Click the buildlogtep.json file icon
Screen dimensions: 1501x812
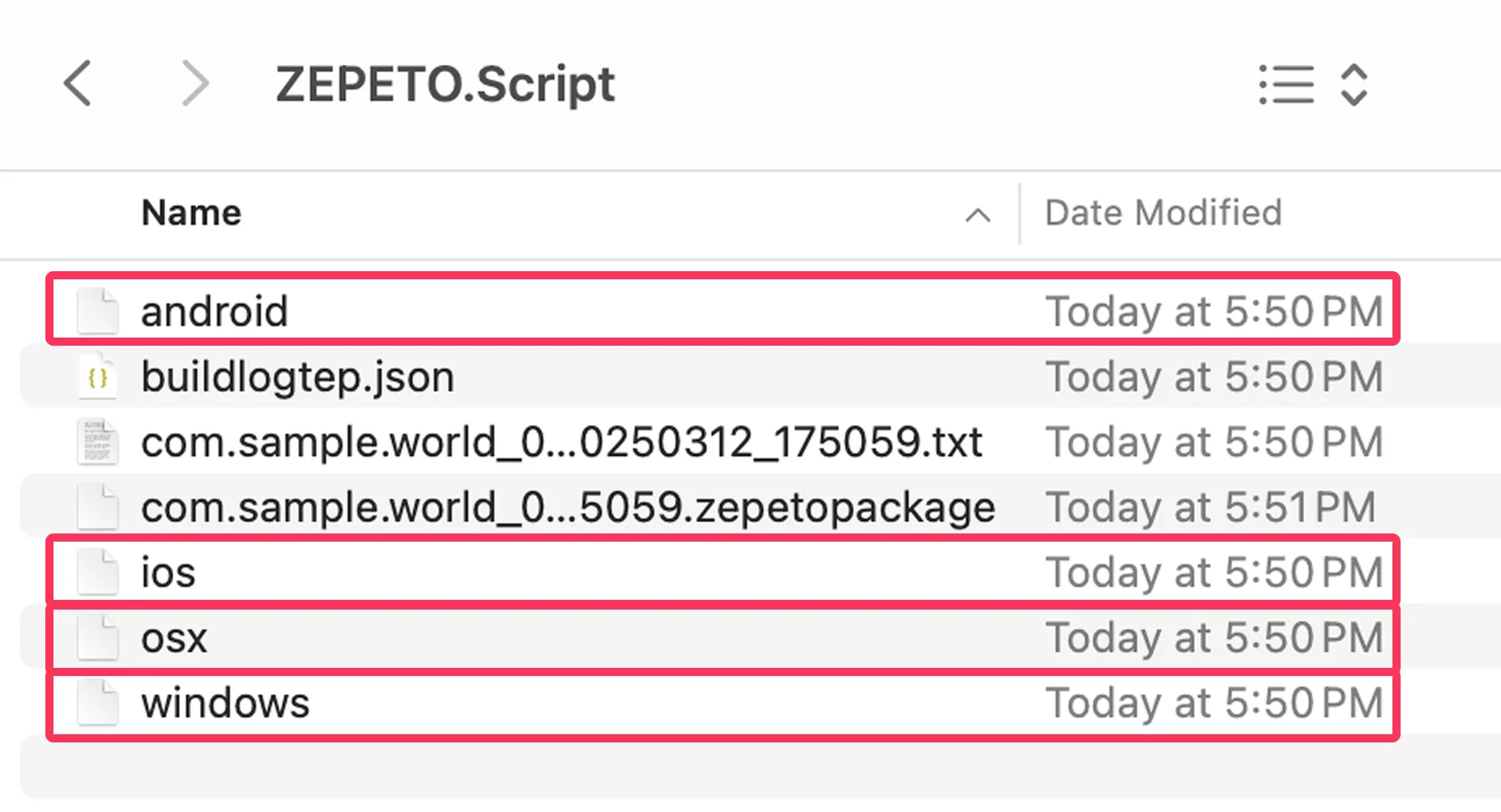tap(97, 376)
